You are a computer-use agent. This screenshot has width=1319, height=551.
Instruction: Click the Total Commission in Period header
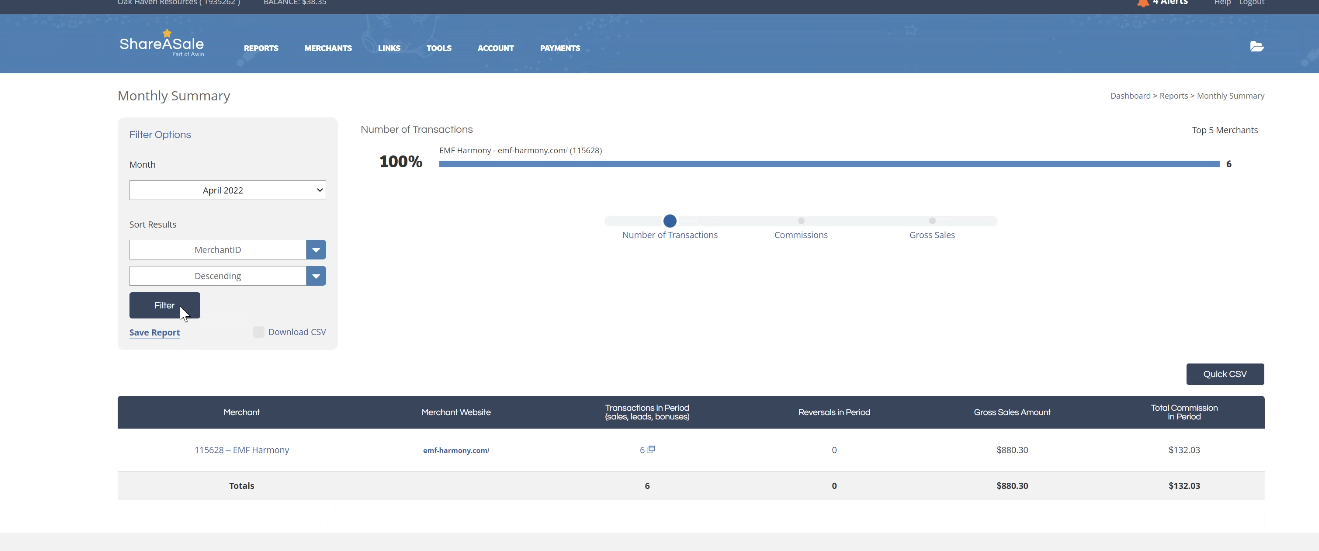tap(1184, 412)
